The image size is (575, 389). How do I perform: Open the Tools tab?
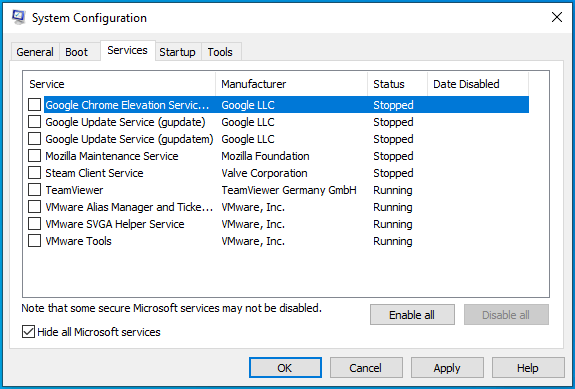[x=220, y=52]
